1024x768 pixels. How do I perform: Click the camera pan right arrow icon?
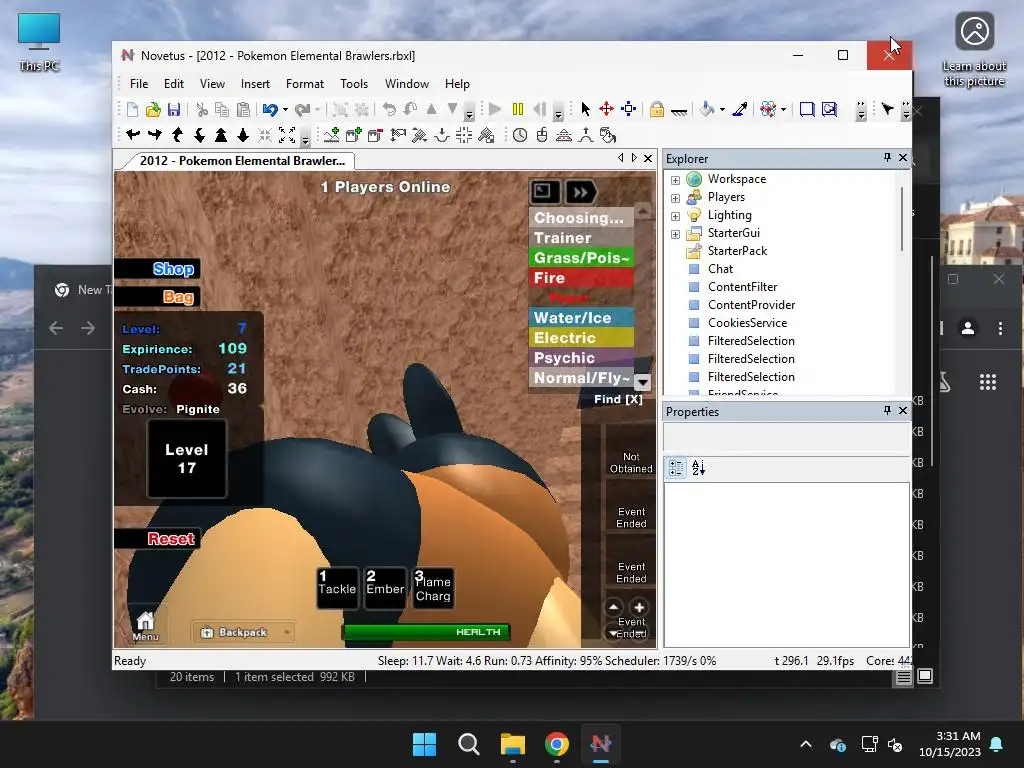pos(155,135)
